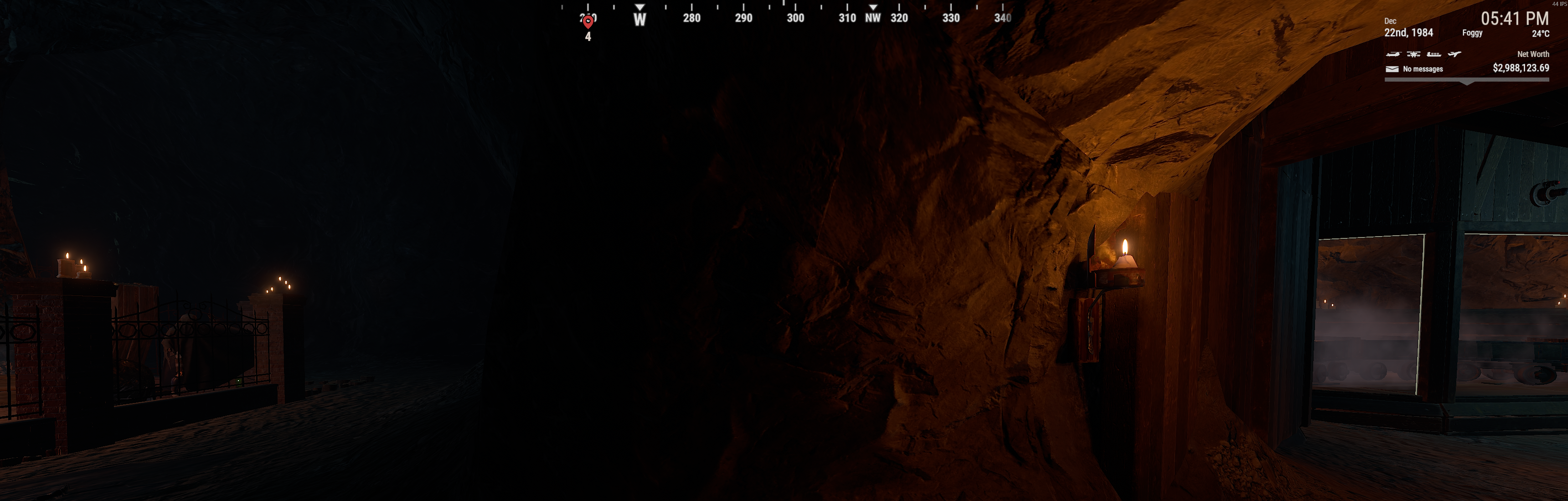
Task: Click the Foggy weather label
Action: pyautogui.click(x=1472, y=33)
